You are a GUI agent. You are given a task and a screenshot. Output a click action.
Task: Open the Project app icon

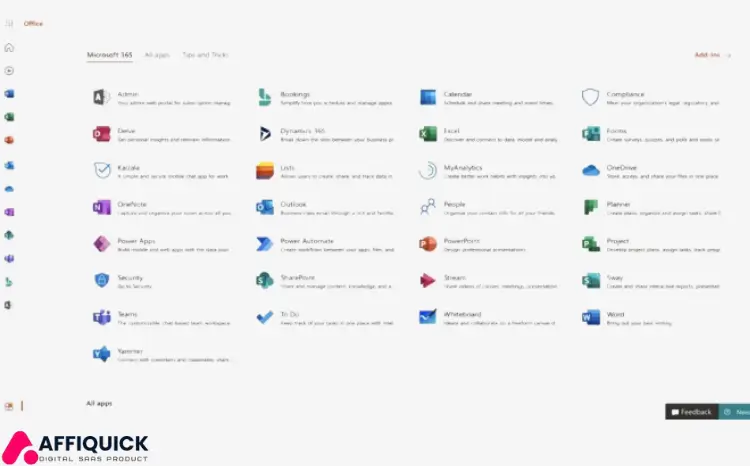point(591,244)
